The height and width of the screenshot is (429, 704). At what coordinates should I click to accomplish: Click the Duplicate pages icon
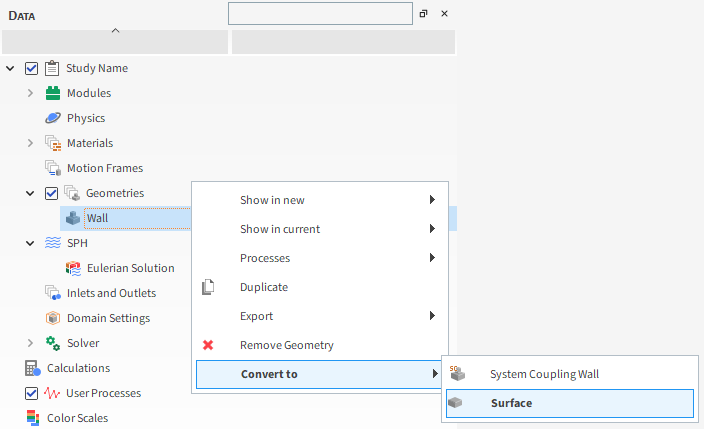[208, 287]
